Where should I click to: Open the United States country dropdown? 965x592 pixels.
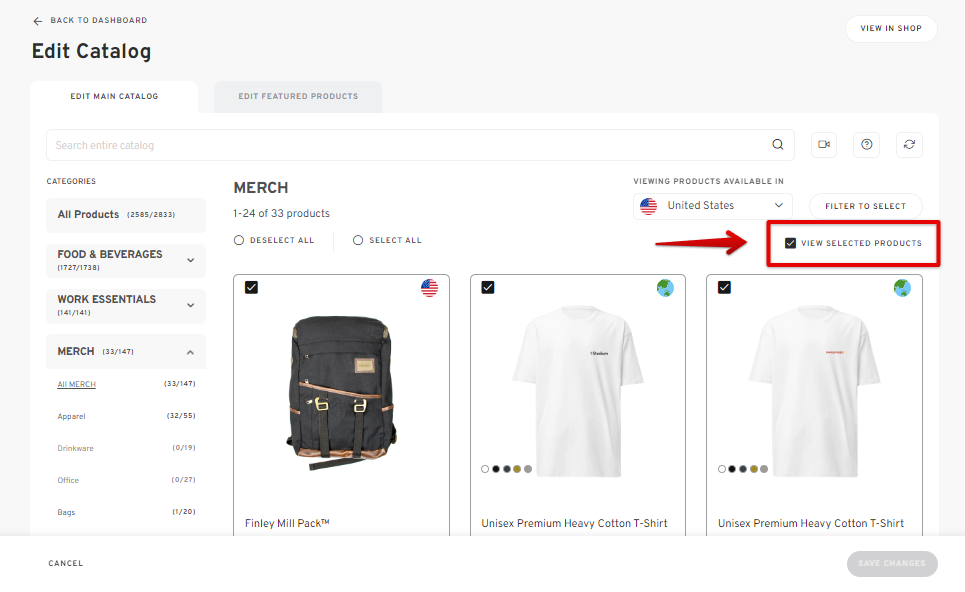[713, 206]
